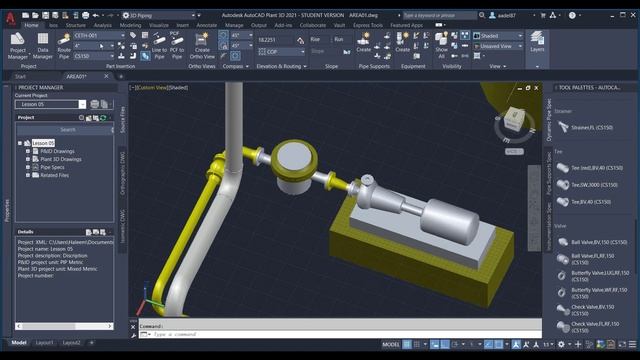640x360 pixels.
Task: Click Show All in the Visibility panel
Action: (x=441, y=46)
